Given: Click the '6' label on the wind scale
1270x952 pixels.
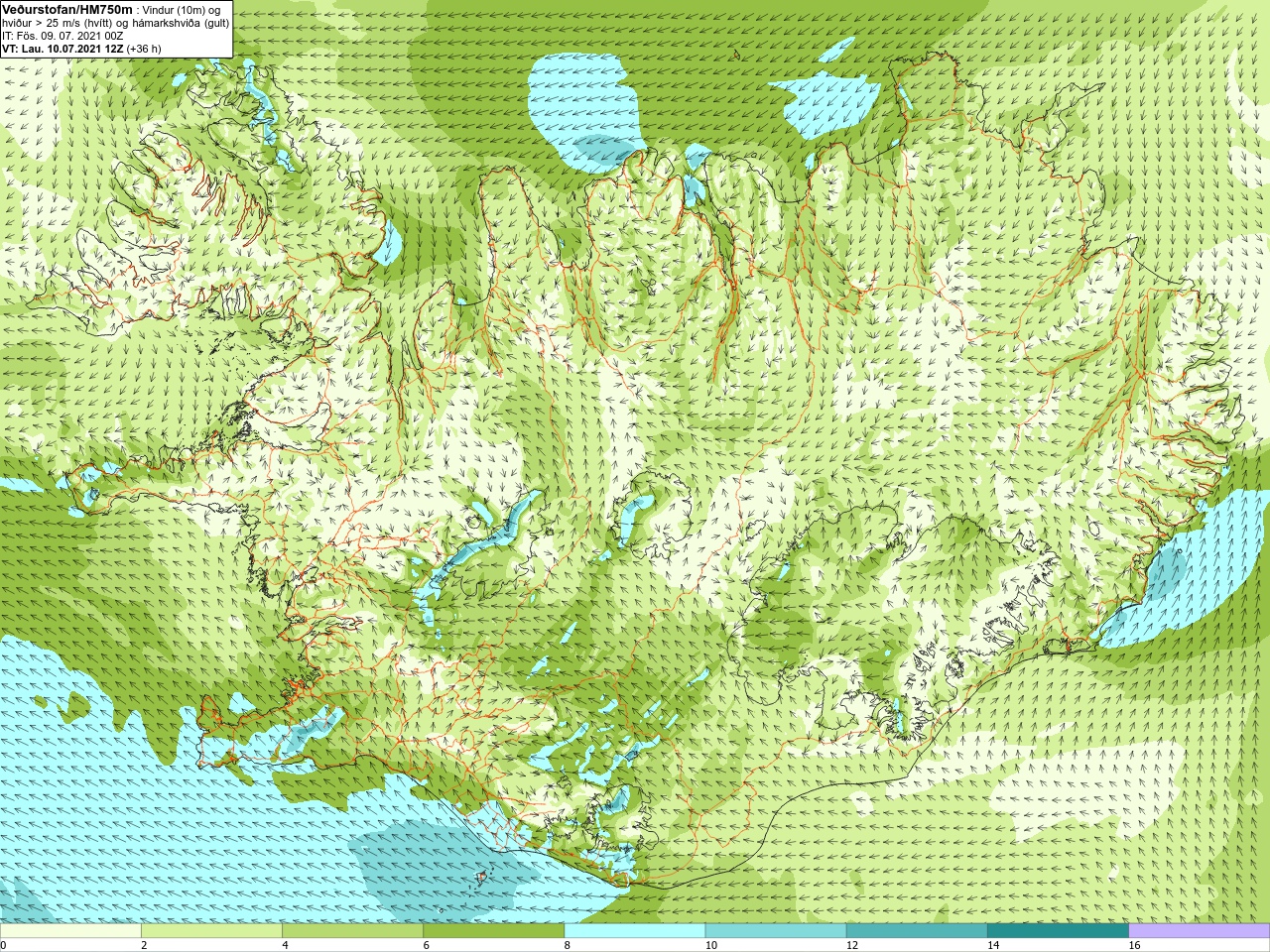Looking at the screenshot, I should [427, 946].
